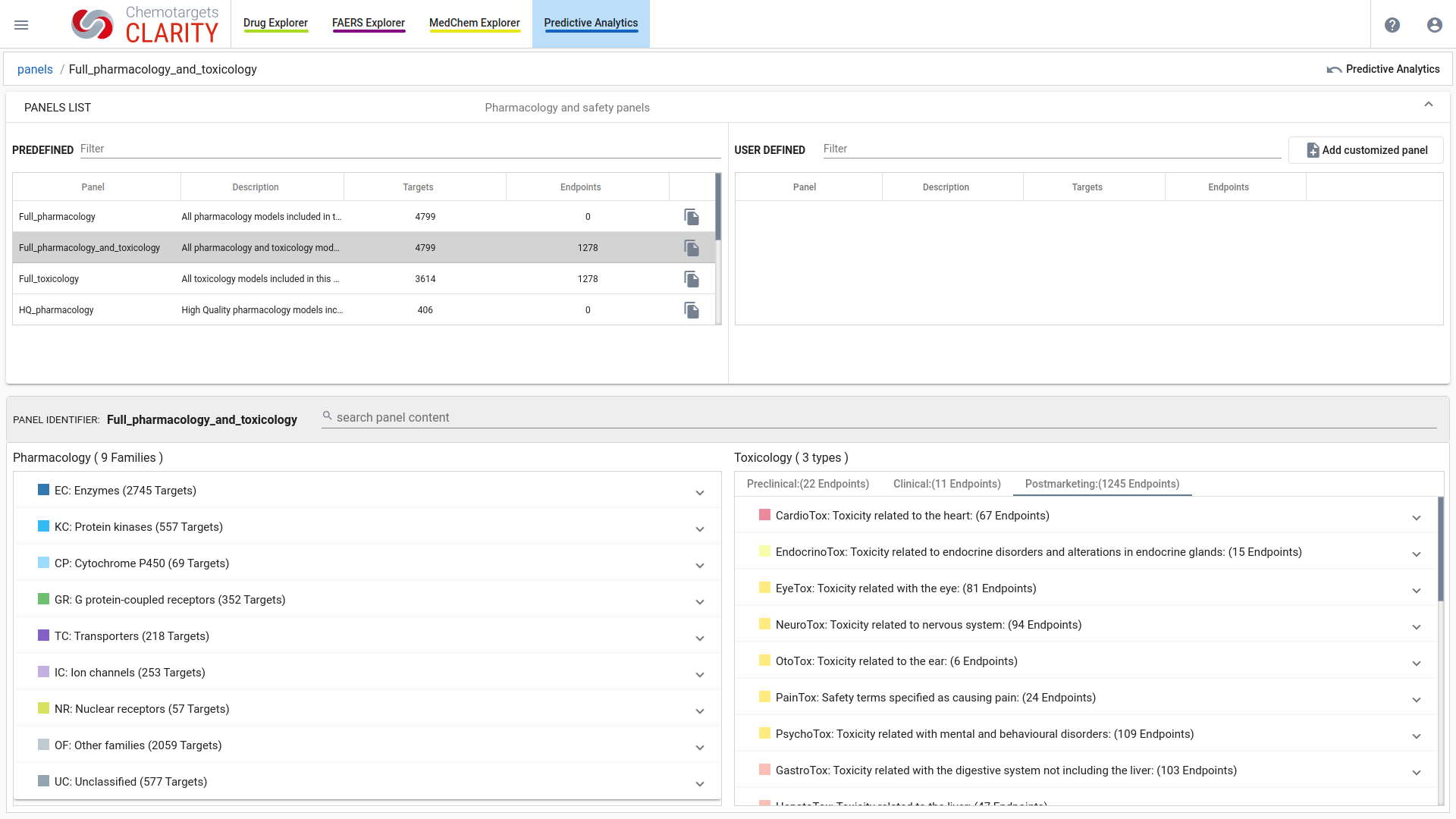Open Drug Explorer tab
The width and height of the screenshot is (1456, 819).
pyautogui.click(x=275, y=24)
